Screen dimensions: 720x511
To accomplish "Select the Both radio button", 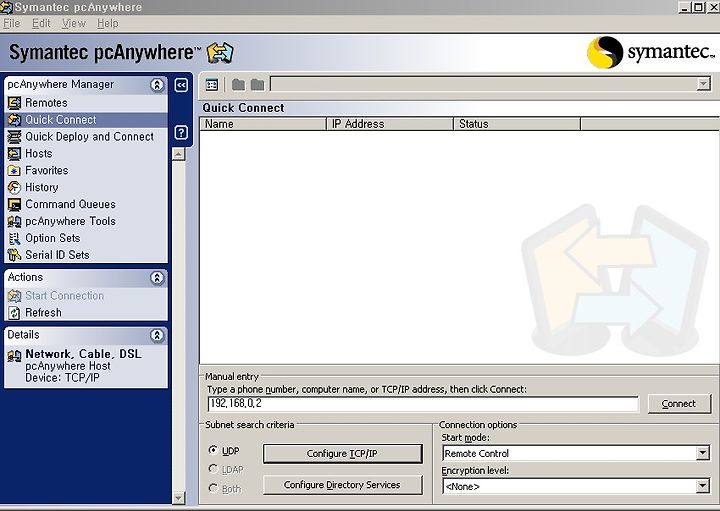I will click(213, 488).
